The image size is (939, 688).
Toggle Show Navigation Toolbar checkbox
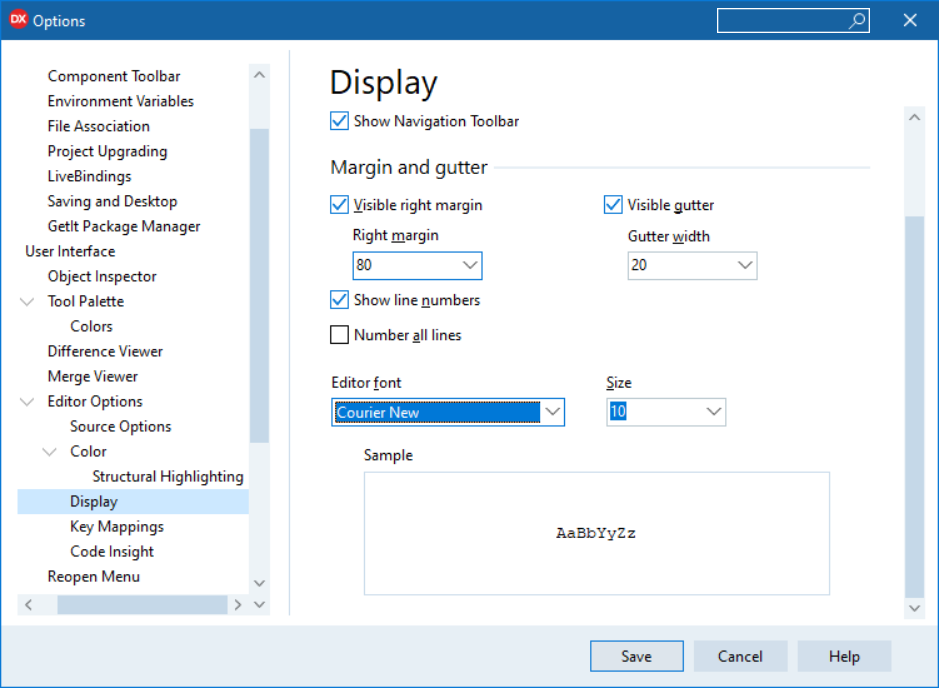[339, 121]
